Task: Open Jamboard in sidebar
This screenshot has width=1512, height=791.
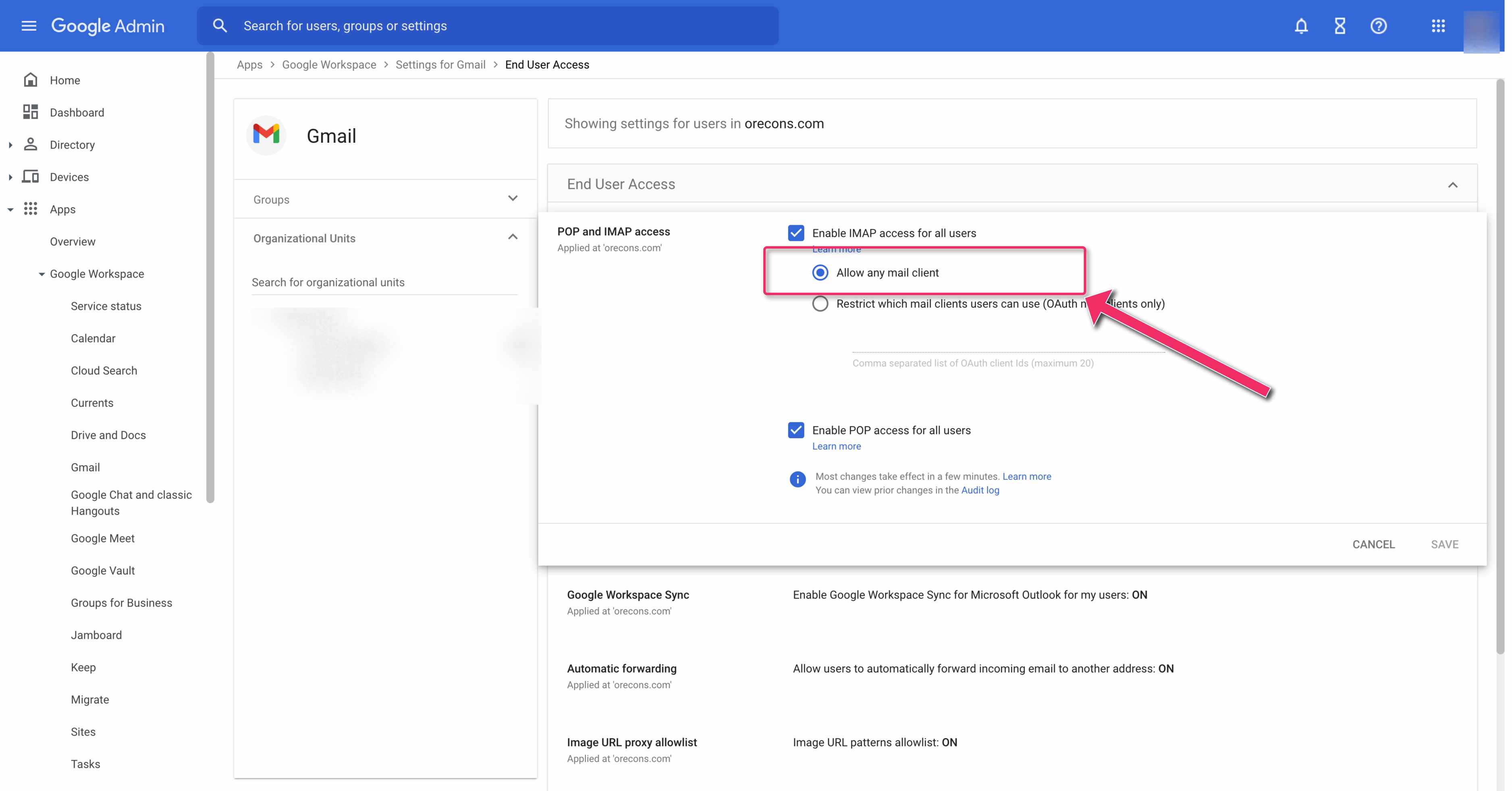Action: click(96, 635)
